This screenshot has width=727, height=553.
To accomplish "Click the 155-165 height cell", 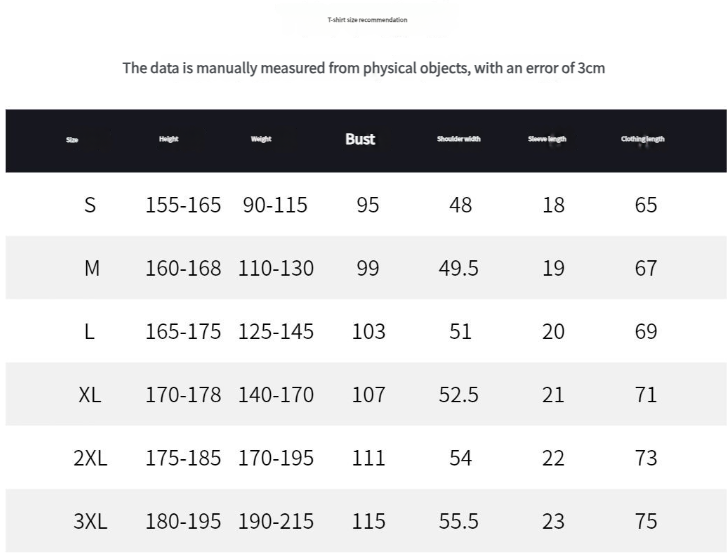I will [x=183, y=205].
